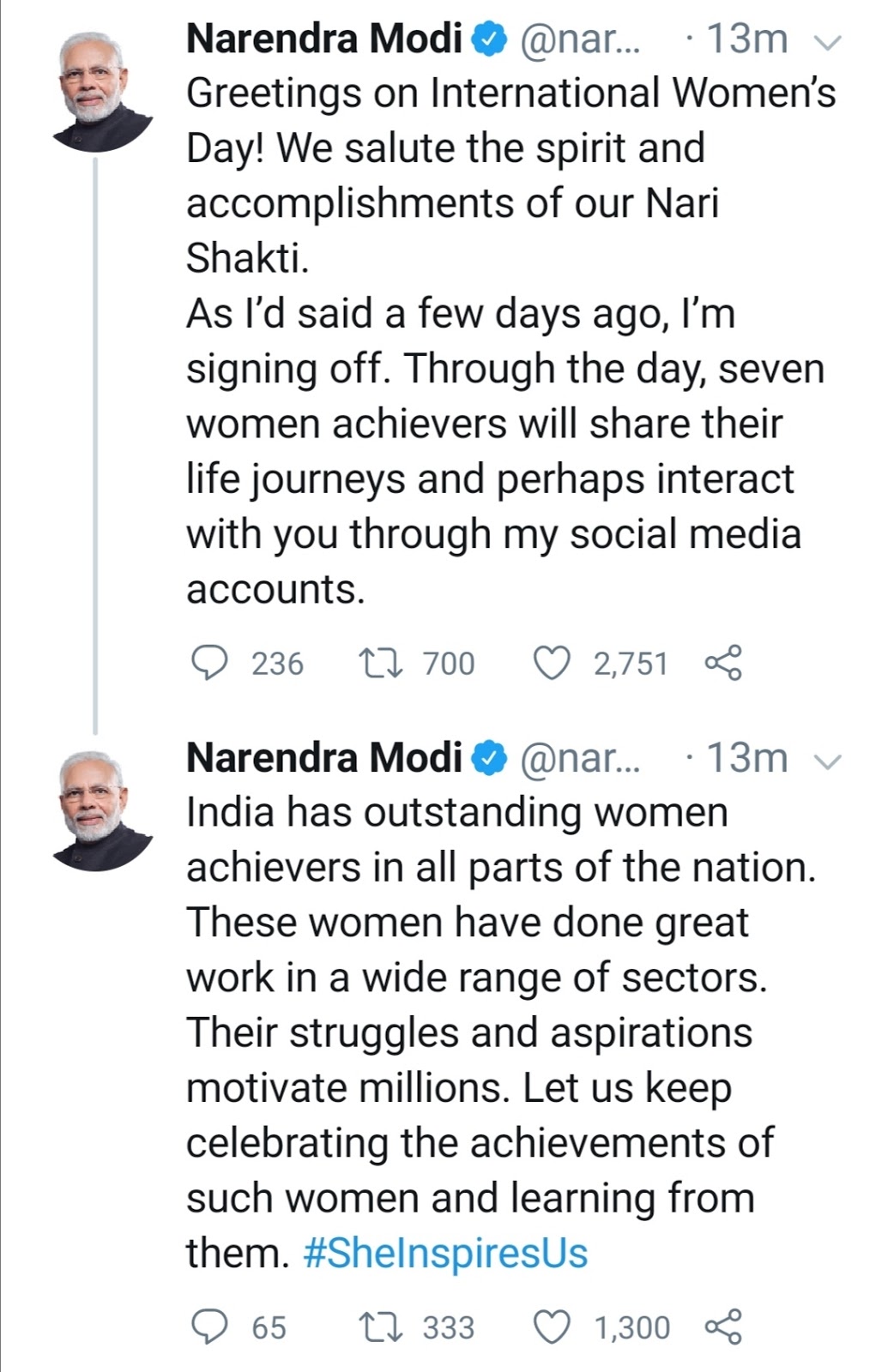This screenshot has width=876, height=1372.
Task: Share the #SheInspiresUs tweet
Action: pyautogui.click(x=722, y=1327)
